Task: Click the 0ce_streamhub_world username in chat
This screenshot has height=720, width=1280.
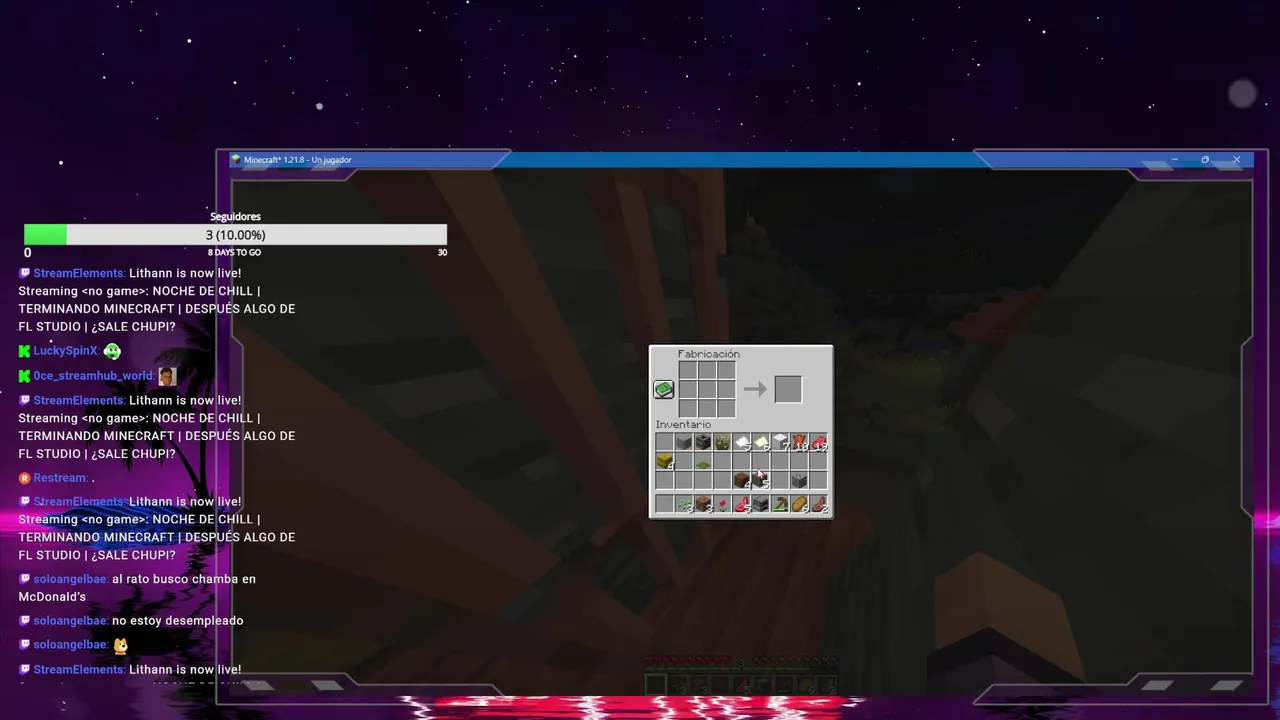Action: [93, 376]
